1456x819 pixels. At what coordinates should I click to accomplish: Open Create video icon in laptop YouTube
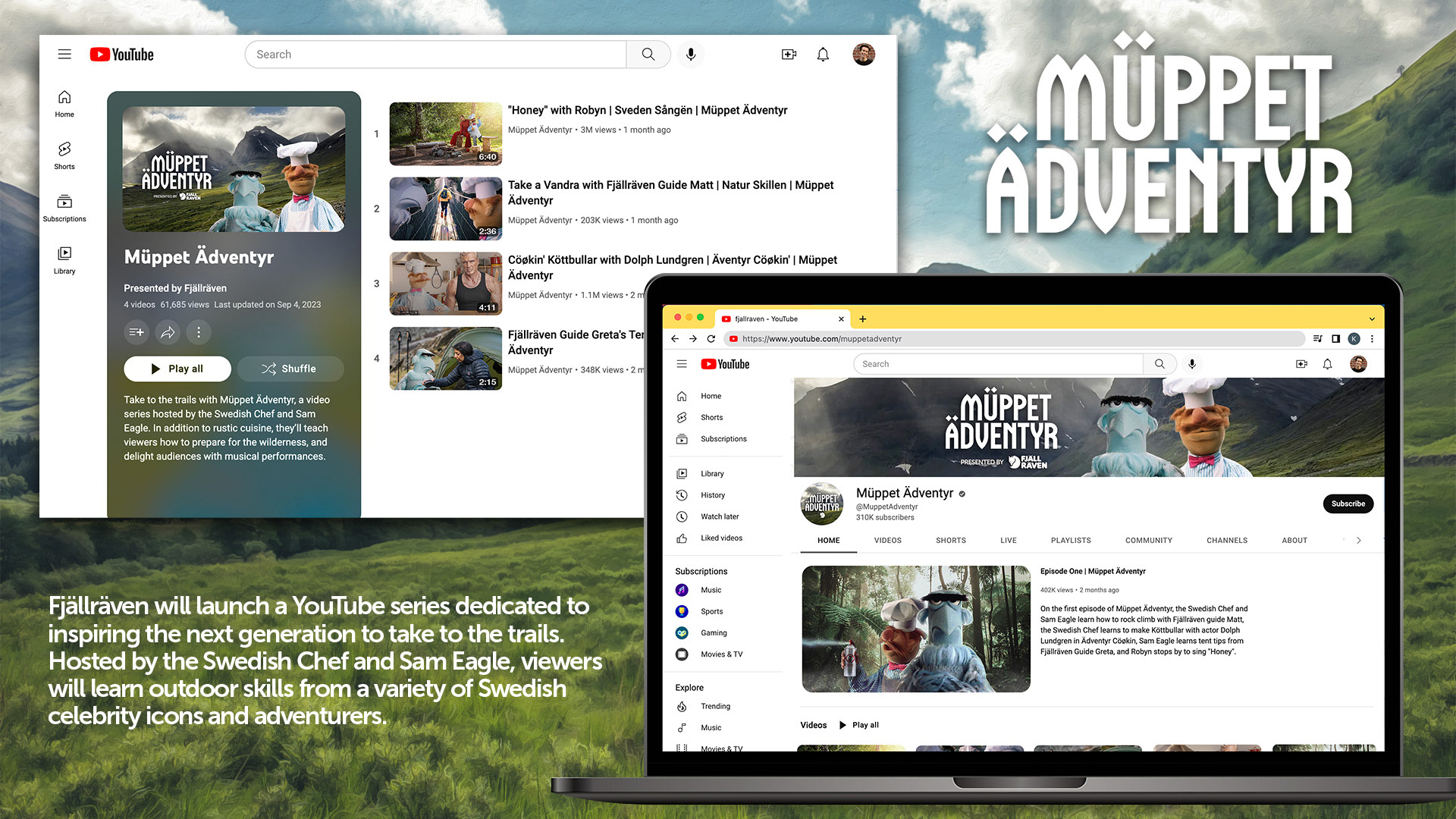(1301, 364)
